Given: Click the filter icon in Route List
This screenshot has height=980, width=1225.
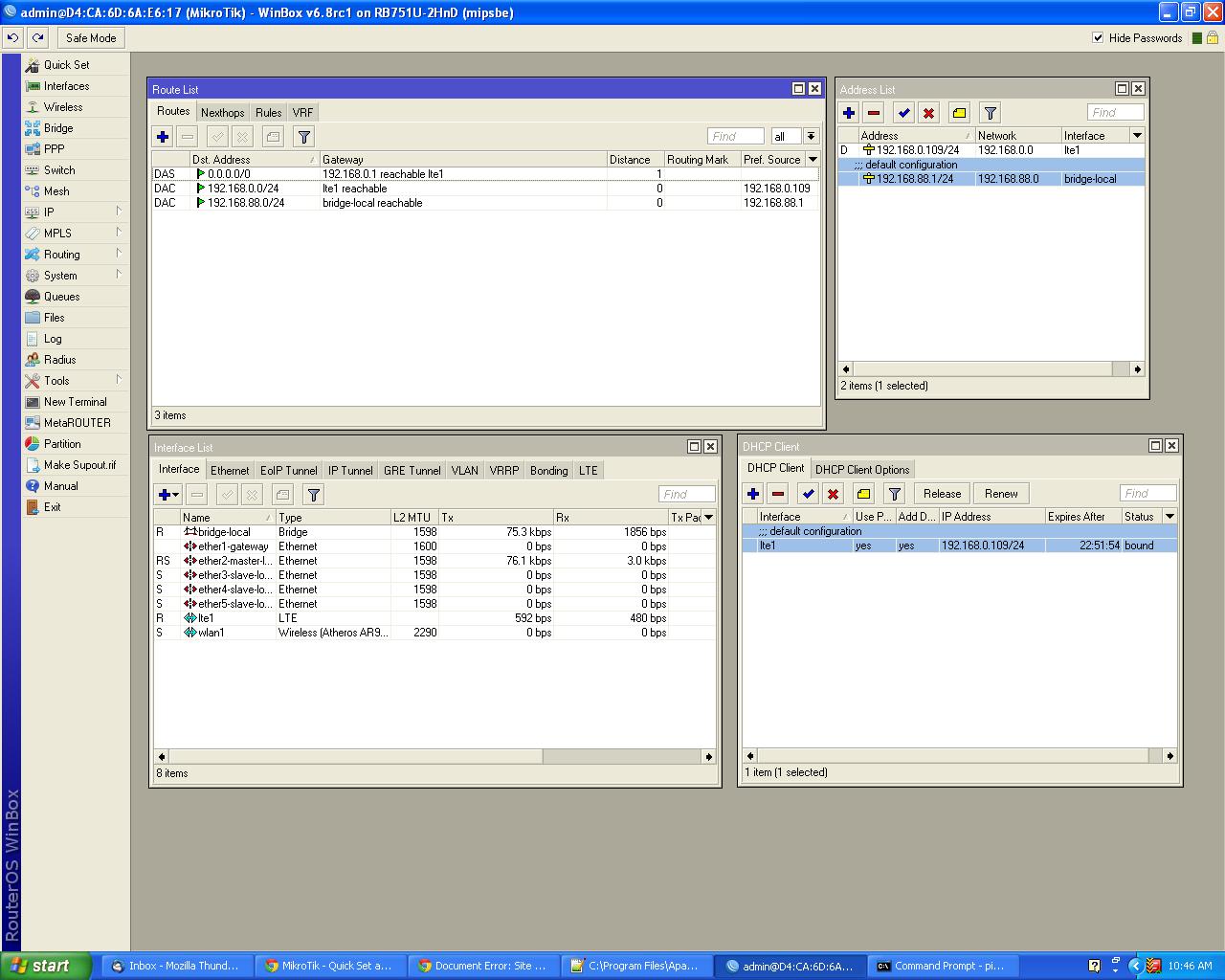Looking at the screenshot, I should [303, 137].
